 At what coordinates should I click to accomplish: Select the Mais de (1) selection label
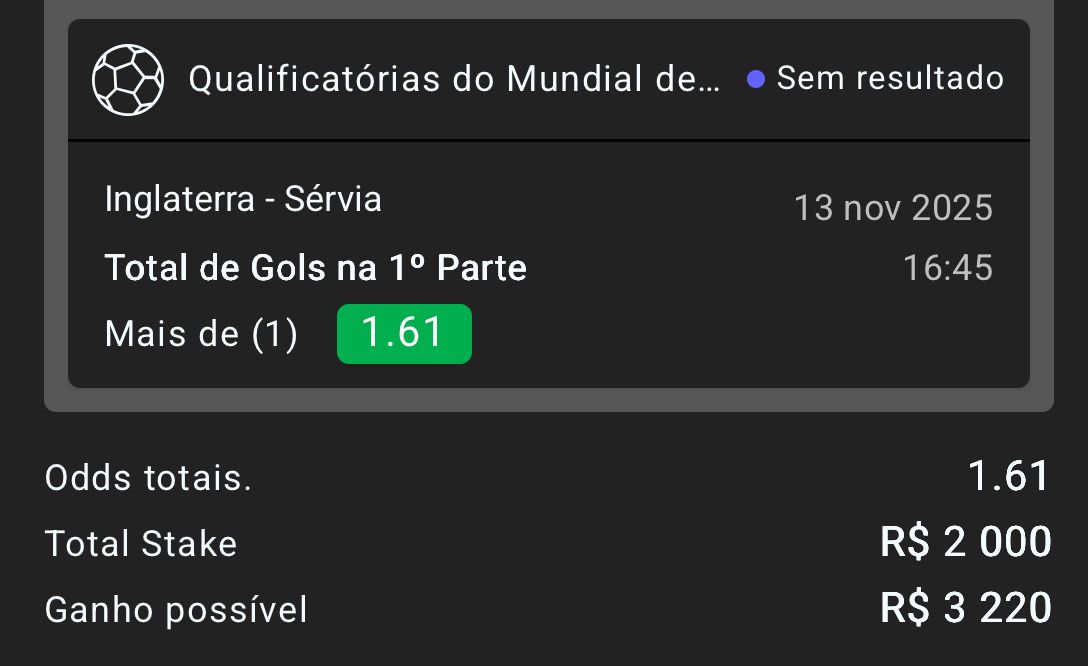(201, 334)
